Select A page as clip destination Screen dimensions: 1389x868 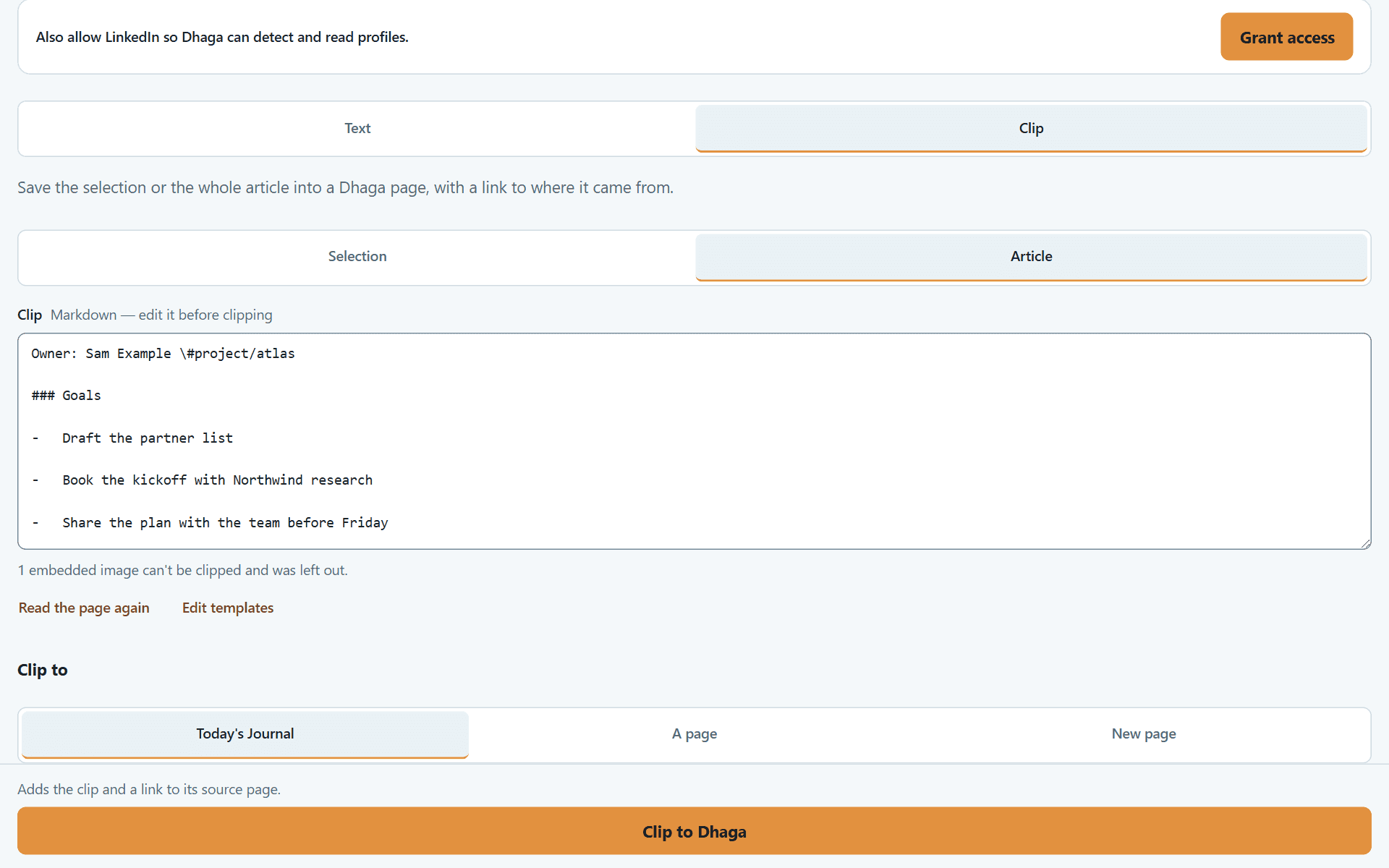[694, 733]
